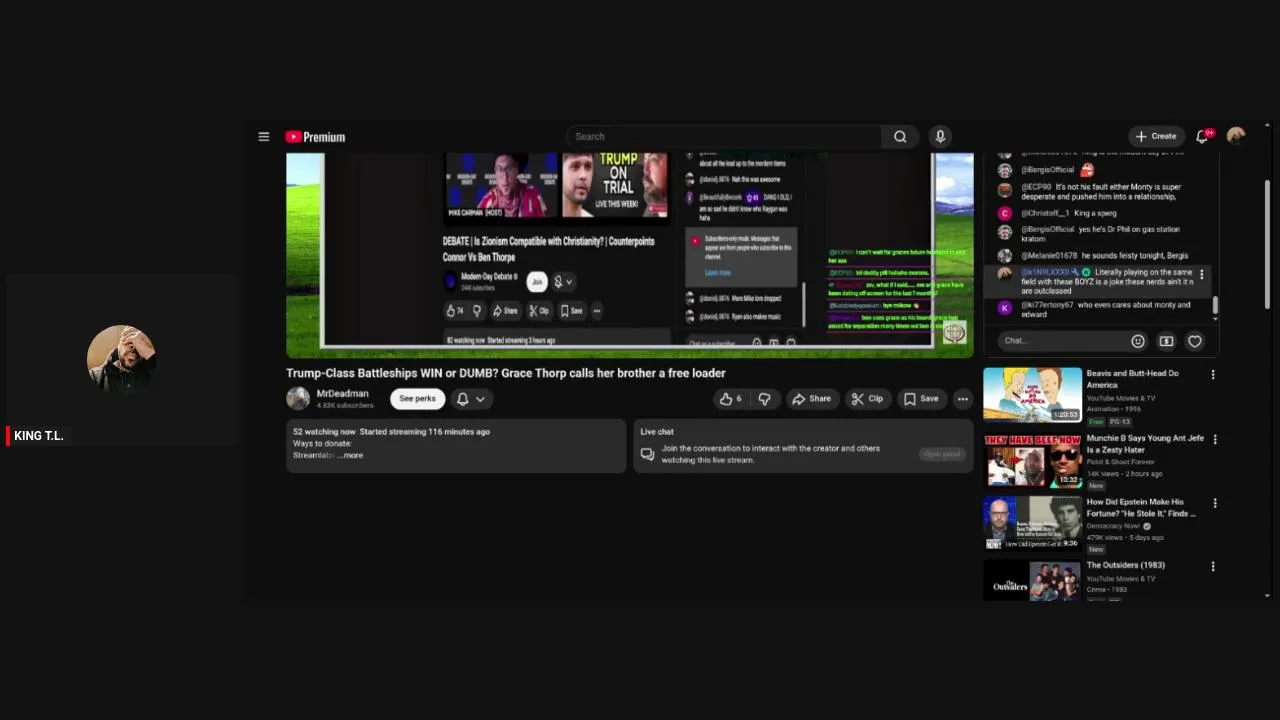The image size is (1280, 720).
Task: Share the MrDeadman stream
Action: click(812, 399)
